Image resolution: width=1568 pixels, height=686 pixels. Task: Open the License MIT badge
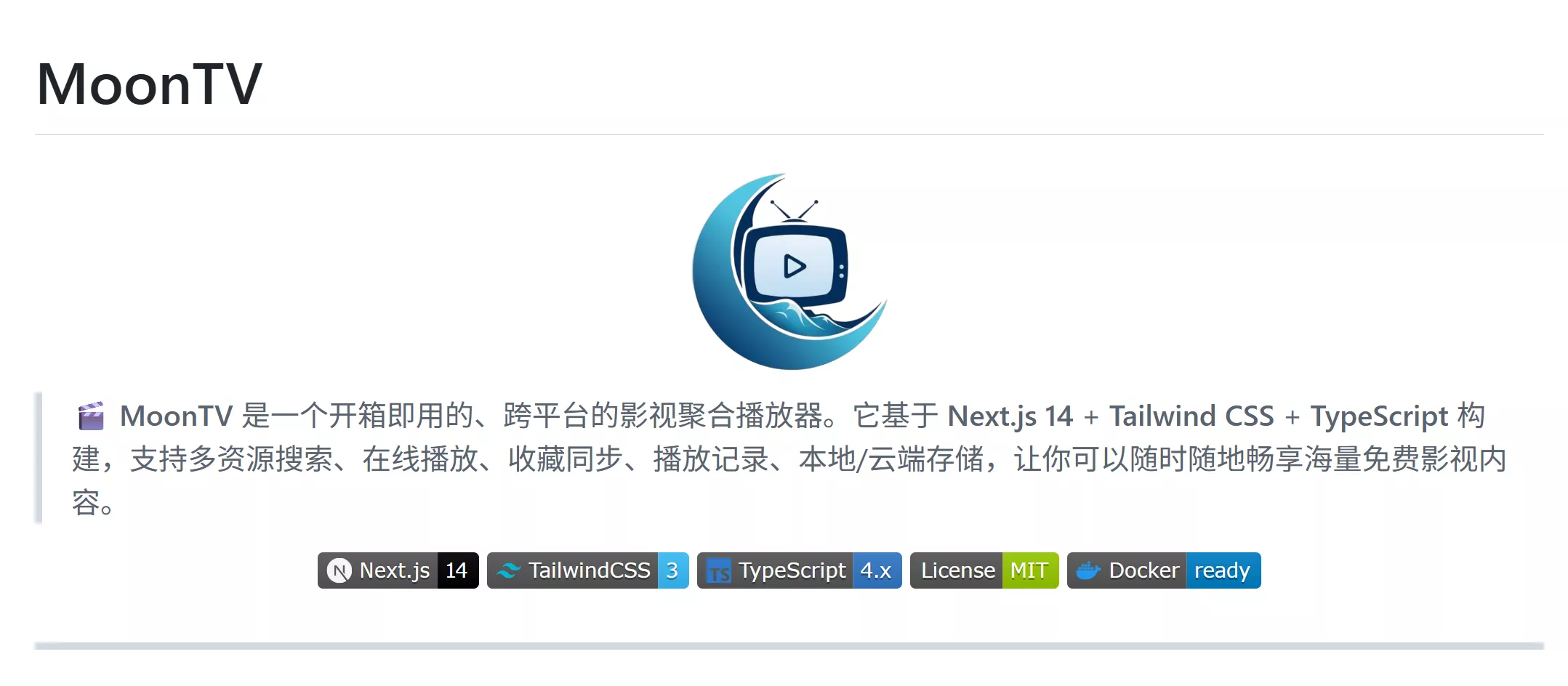click(984, 570)
